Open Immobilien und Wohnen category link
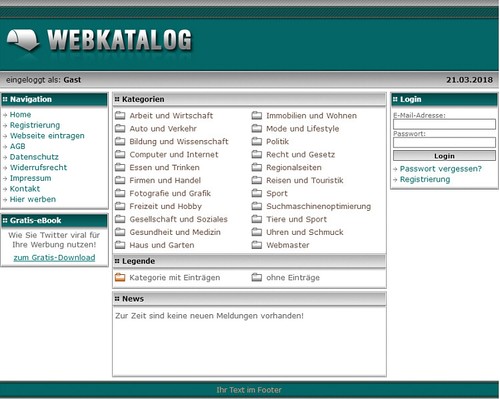Viewport: 500px width, 399px height. click(311, 116)
